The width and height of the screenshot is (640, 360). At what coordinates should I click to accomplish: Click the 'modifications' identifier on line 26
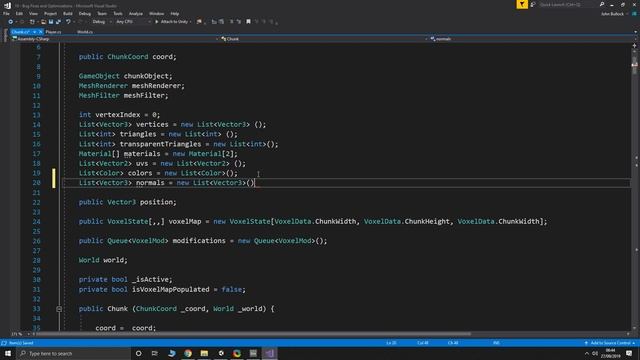tap(199, 241)
